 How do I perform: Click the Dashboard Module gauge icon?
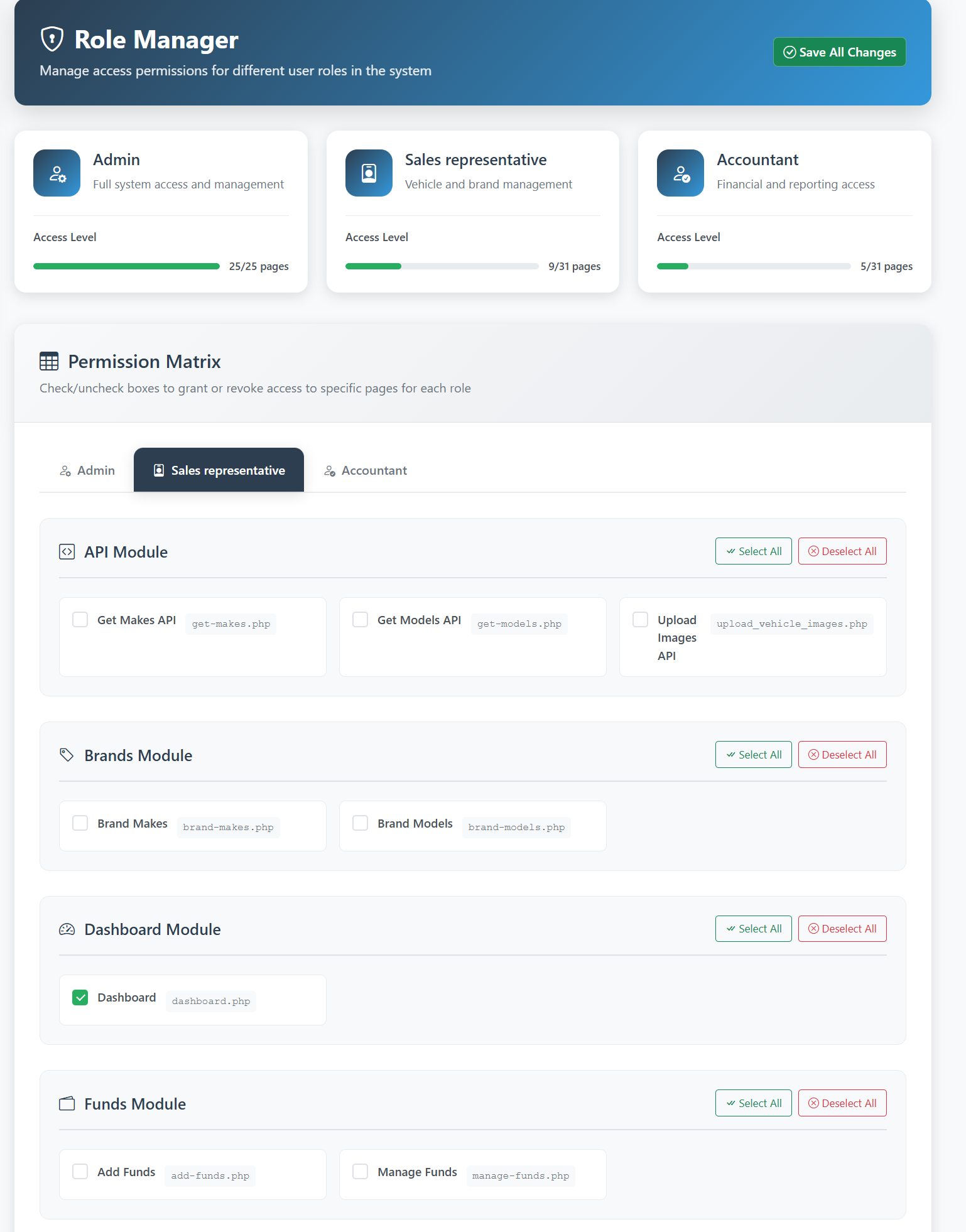(x=67, y=929)
